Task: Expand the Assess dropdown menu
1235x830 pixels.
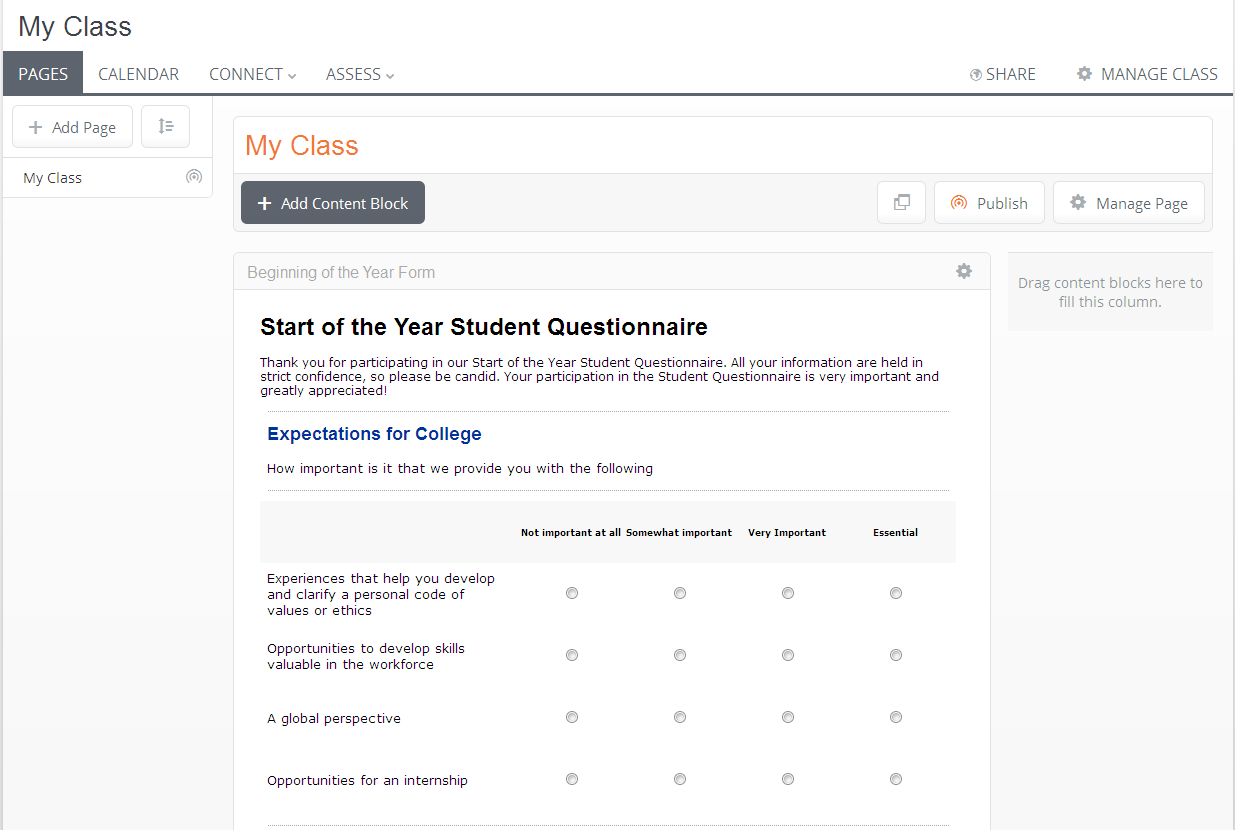Action: pos(360,74)
